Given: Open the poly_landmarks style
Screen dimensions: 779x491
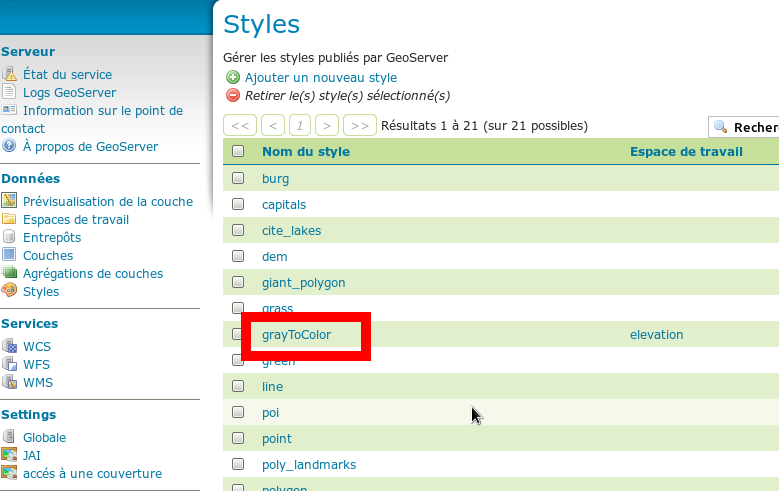Looking at the screenshot, I should [309, 465].
